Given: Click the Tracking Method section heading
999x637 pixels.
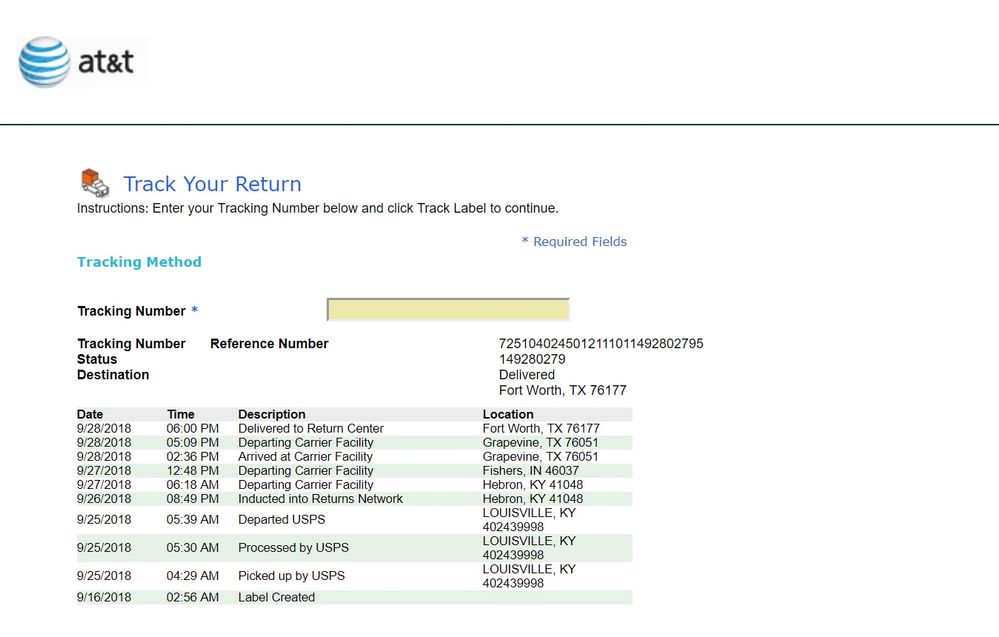Looking at the screenshot, I should coord(139,262).
